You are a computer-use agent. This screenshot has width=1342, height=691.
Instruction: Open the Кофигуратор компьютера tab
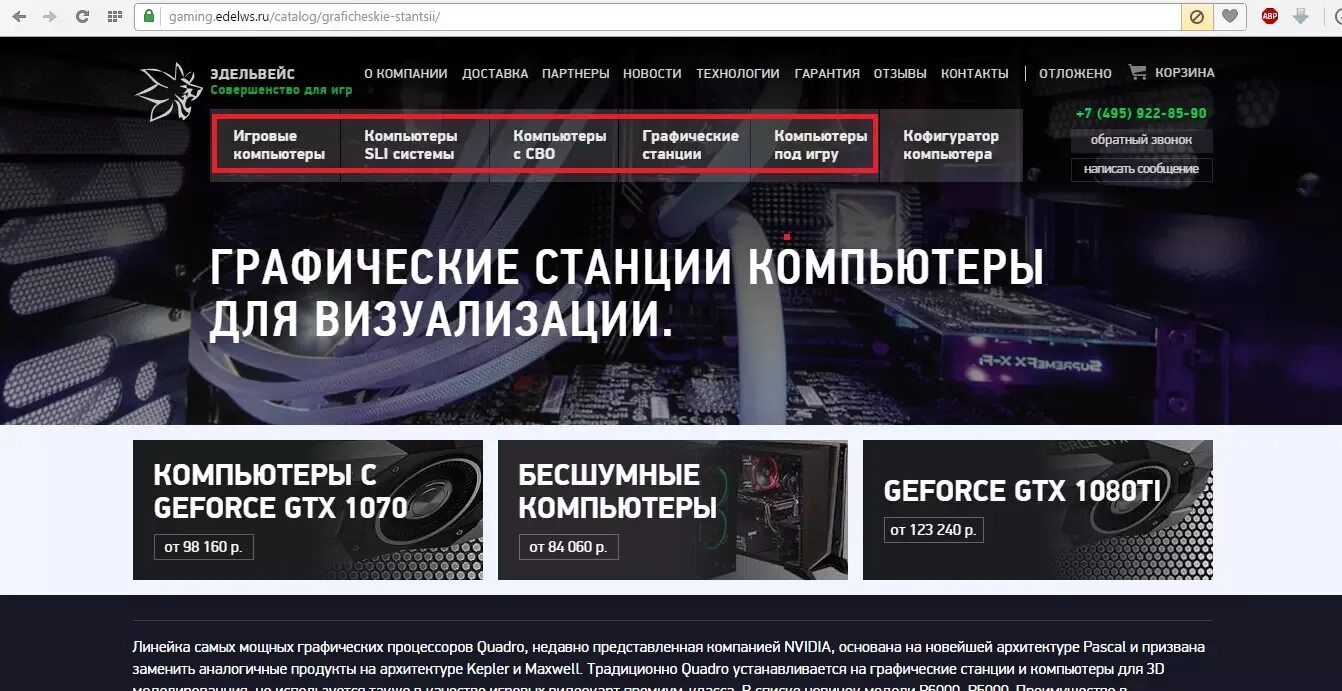[951, 145]
